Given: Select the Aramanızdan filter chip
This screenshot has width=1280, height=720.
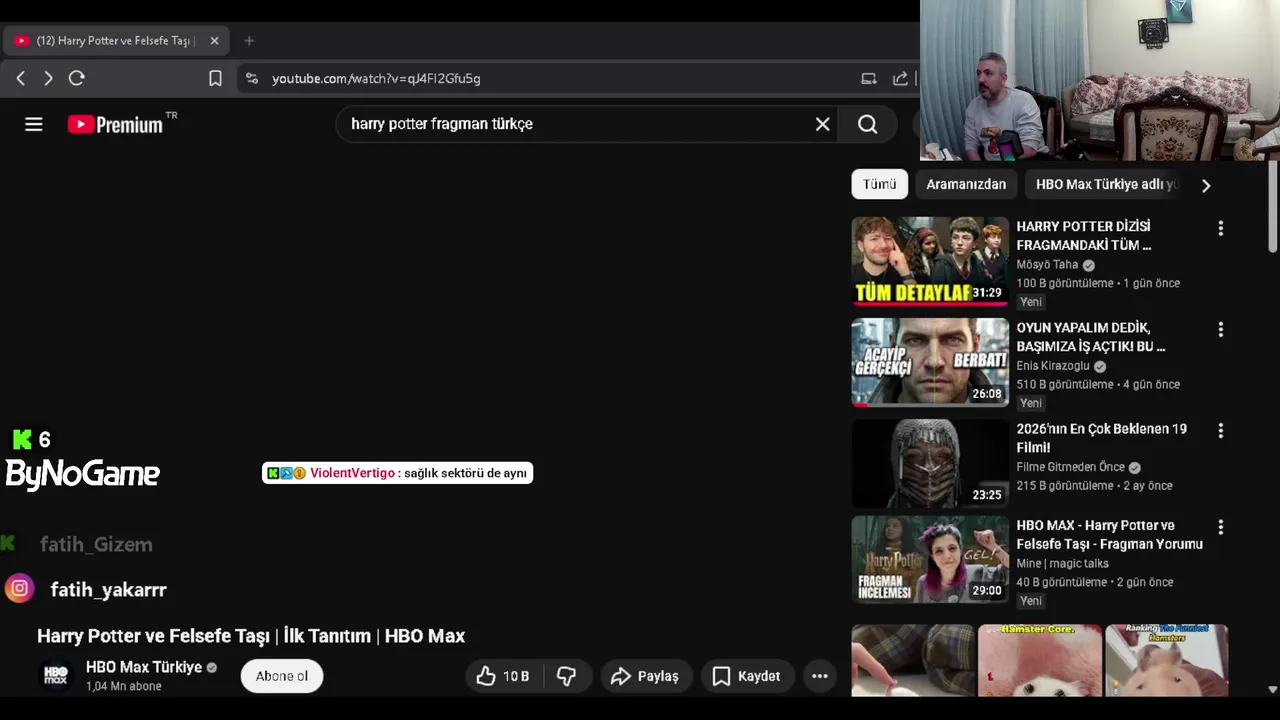Looking at the screenshot, I should click(x=966, y=184).
